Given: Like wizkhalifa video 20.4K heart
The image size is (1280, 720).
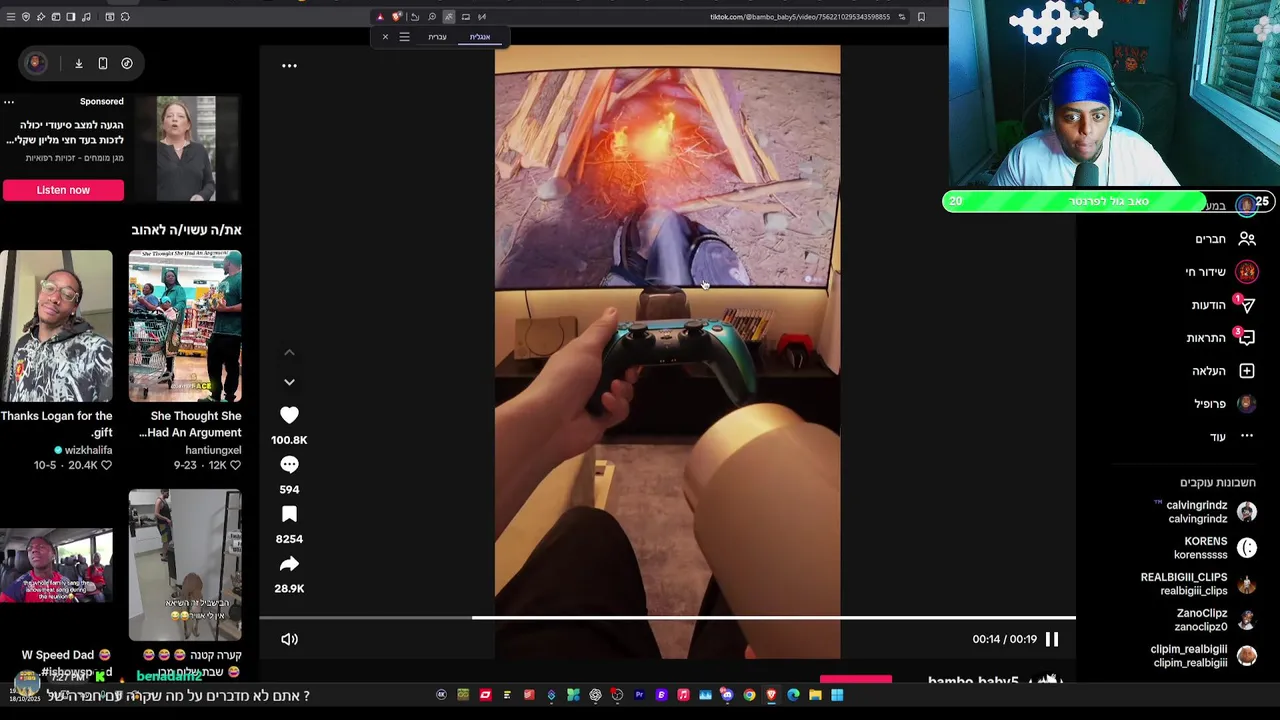Looking at the screenshot, I should pyautogui.click(x=106, y=465).
